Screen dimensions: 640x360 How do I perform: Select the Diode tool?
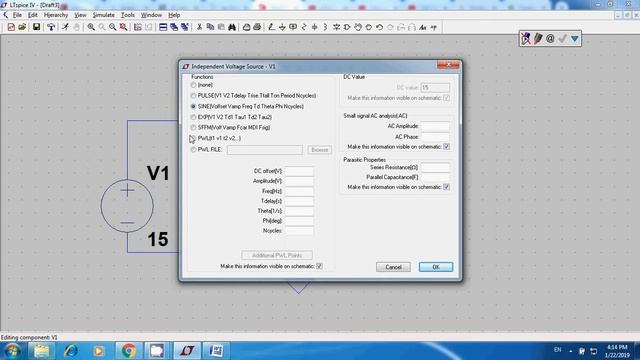pyautogui.click(x=336, y=27)
